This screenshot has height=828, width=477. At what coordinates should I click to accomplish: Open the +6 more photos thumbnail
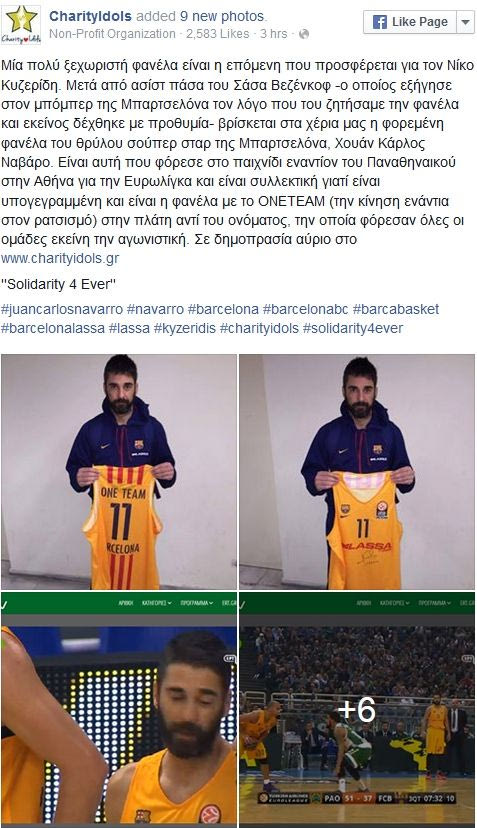click(357, 708)
